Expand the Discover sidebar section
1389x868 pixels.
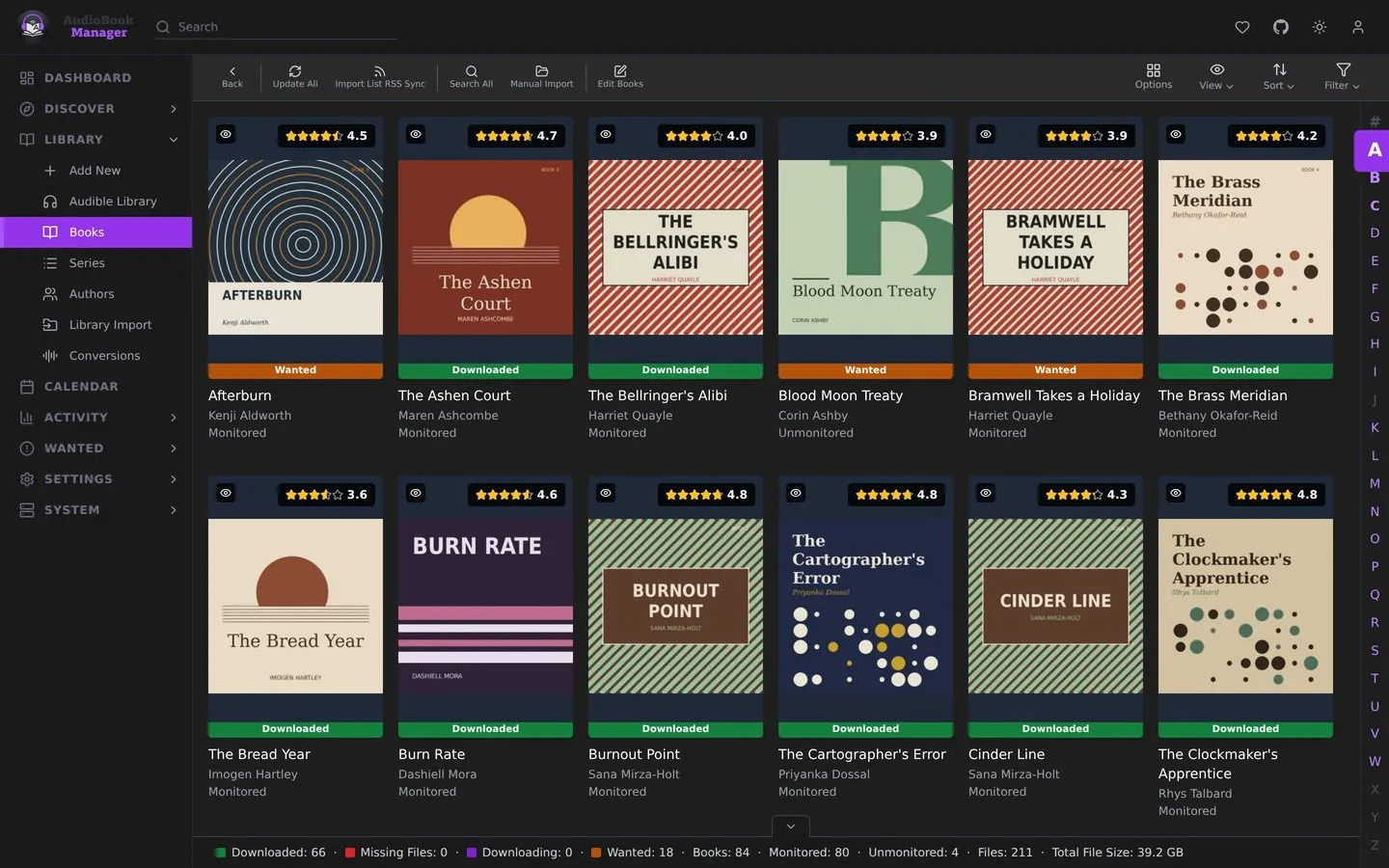pos(96,109)
